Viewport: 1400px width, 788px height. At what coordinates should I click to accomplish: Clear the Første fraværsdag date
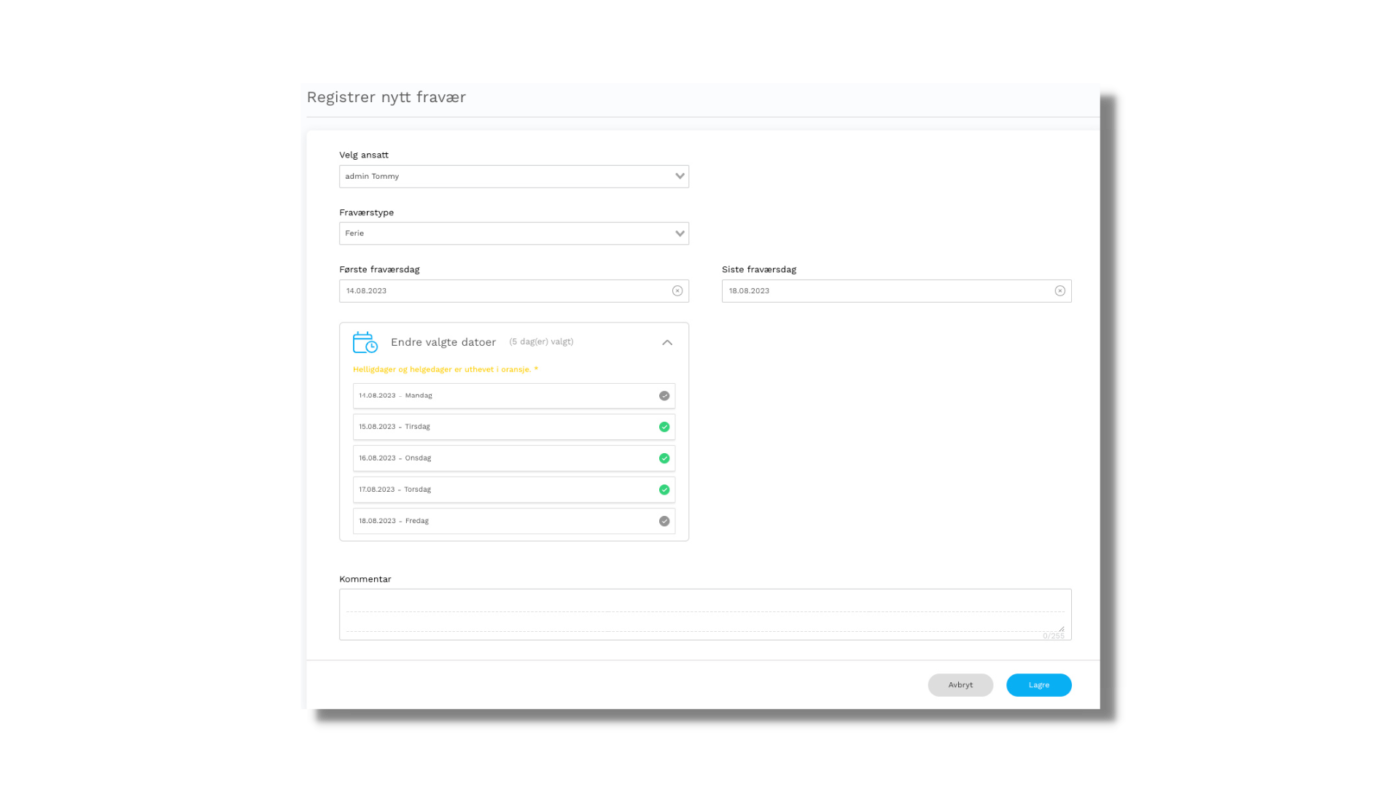pyautogui.click(x=677, y=291)
